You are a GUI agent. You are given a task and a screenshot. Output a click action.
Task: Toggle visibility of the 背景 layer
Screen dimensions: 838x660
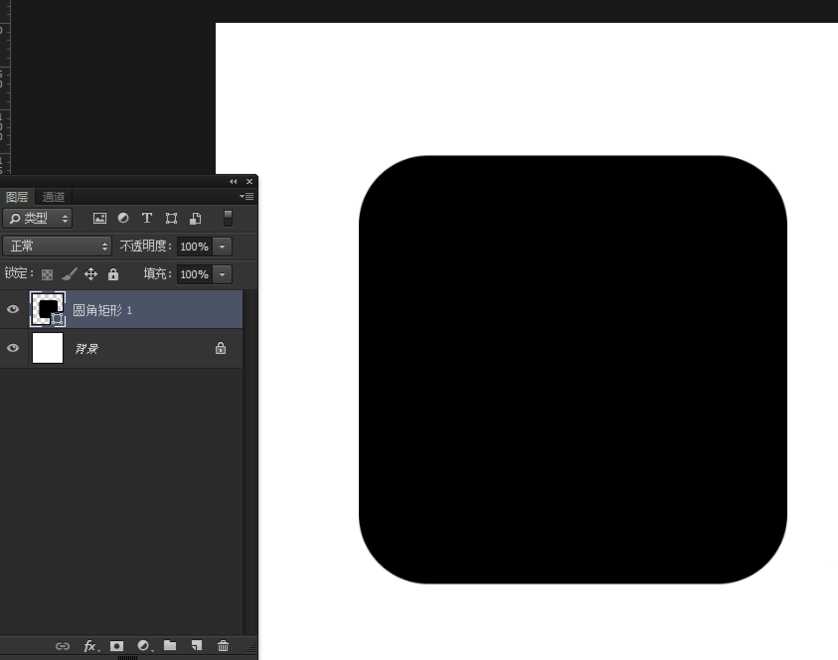click(13, 348)
